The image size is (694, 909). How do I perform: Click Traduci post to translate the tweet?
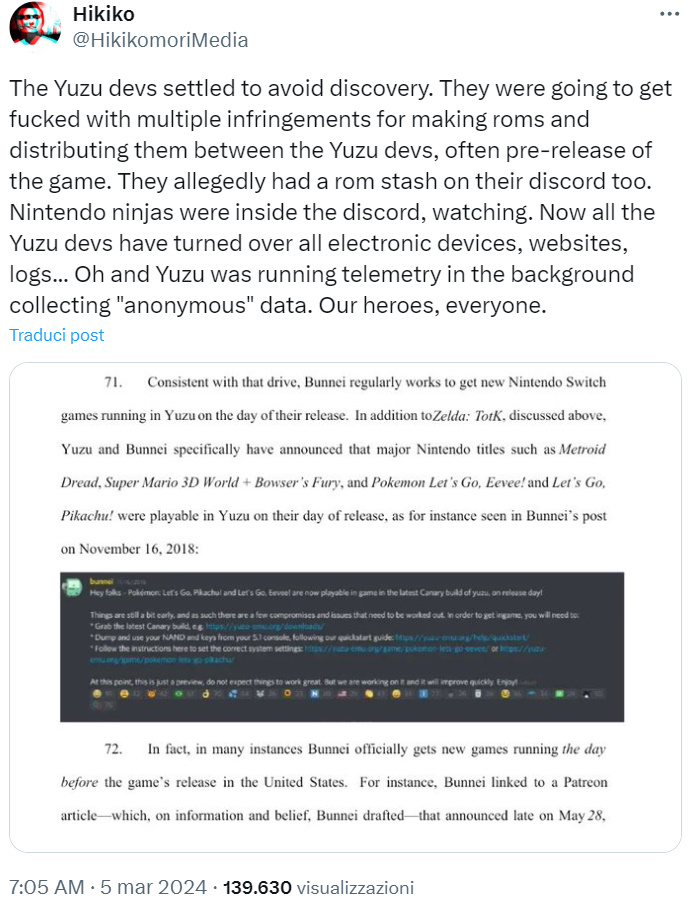tap(57, 335)
